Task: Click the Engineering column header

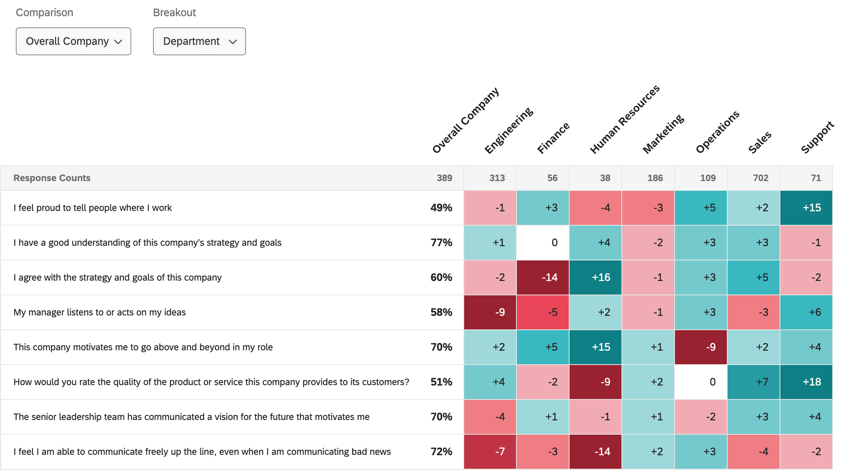Action: [508, 131]
